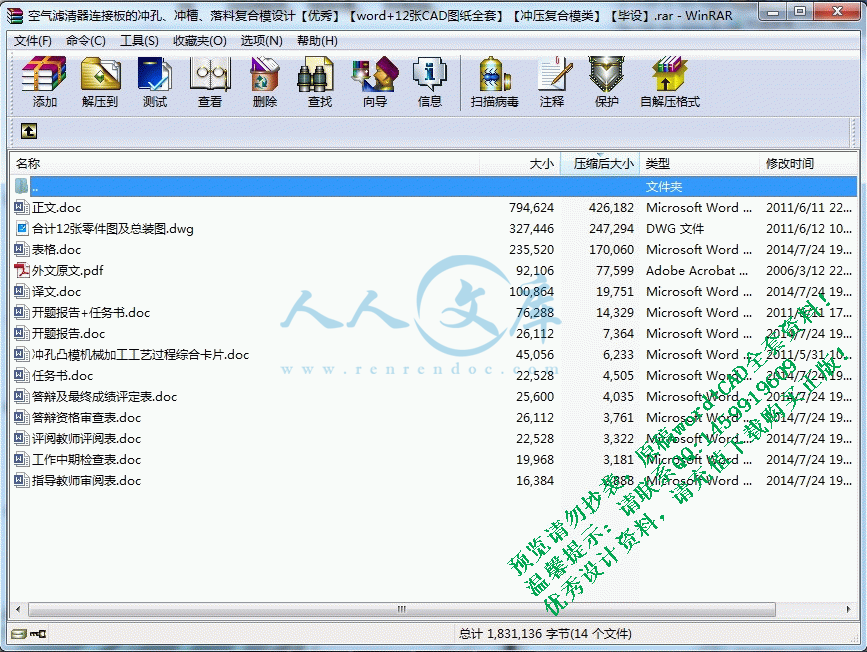This screenshot has height=652, width=867.
Task: Select file 评阅教师评阅表.doc
Action: 86,439
